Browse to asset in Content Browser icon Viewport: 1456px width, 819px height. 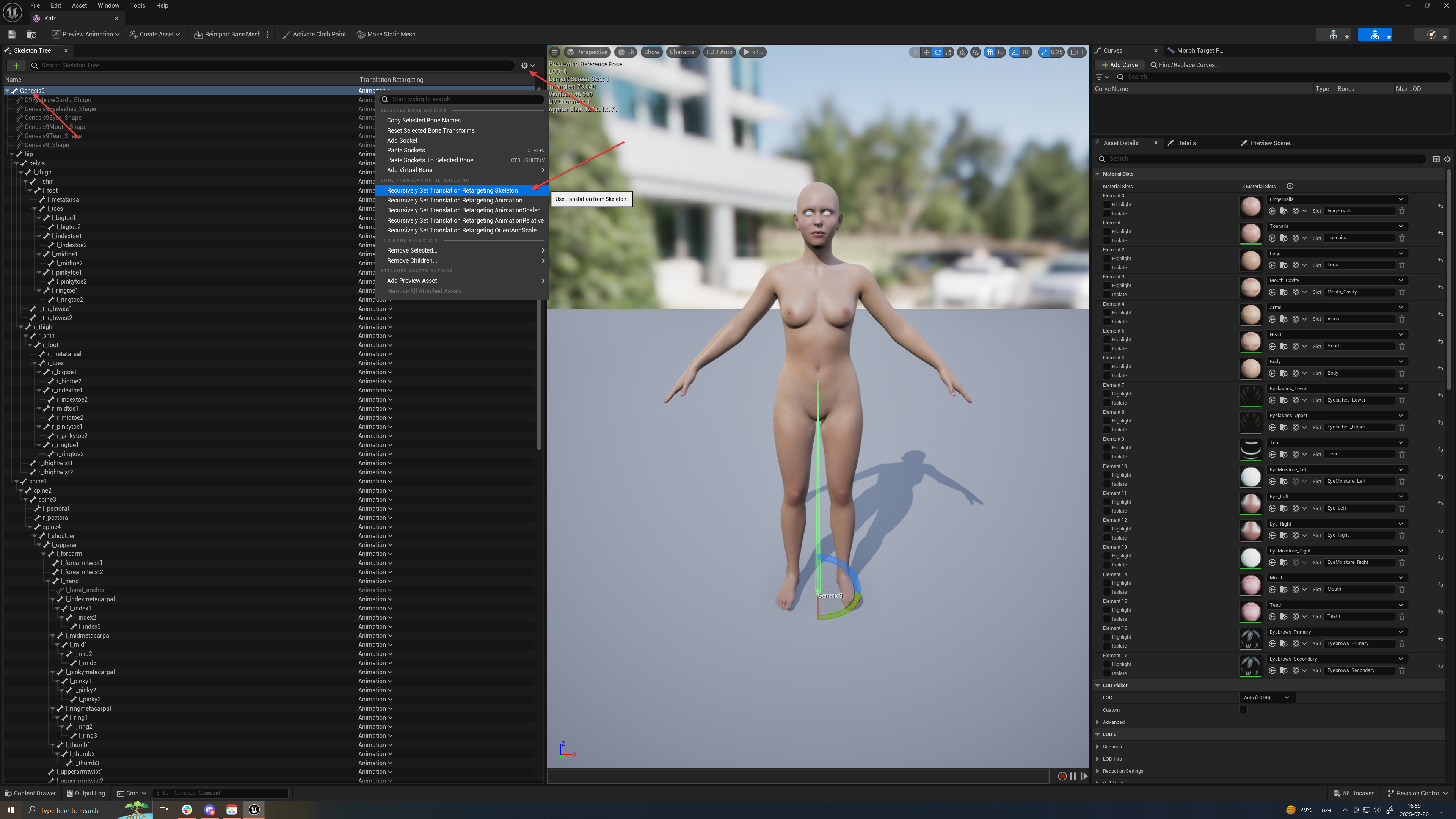click(x=31, y=35)
